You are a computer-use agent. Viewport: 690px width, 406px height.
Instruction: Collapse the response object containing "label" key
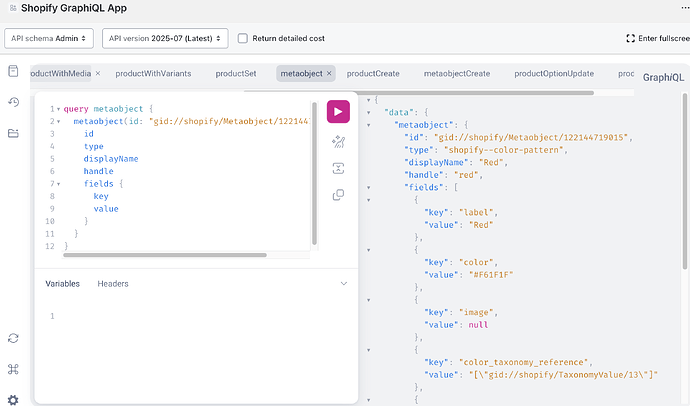click(x=369, y=200)
